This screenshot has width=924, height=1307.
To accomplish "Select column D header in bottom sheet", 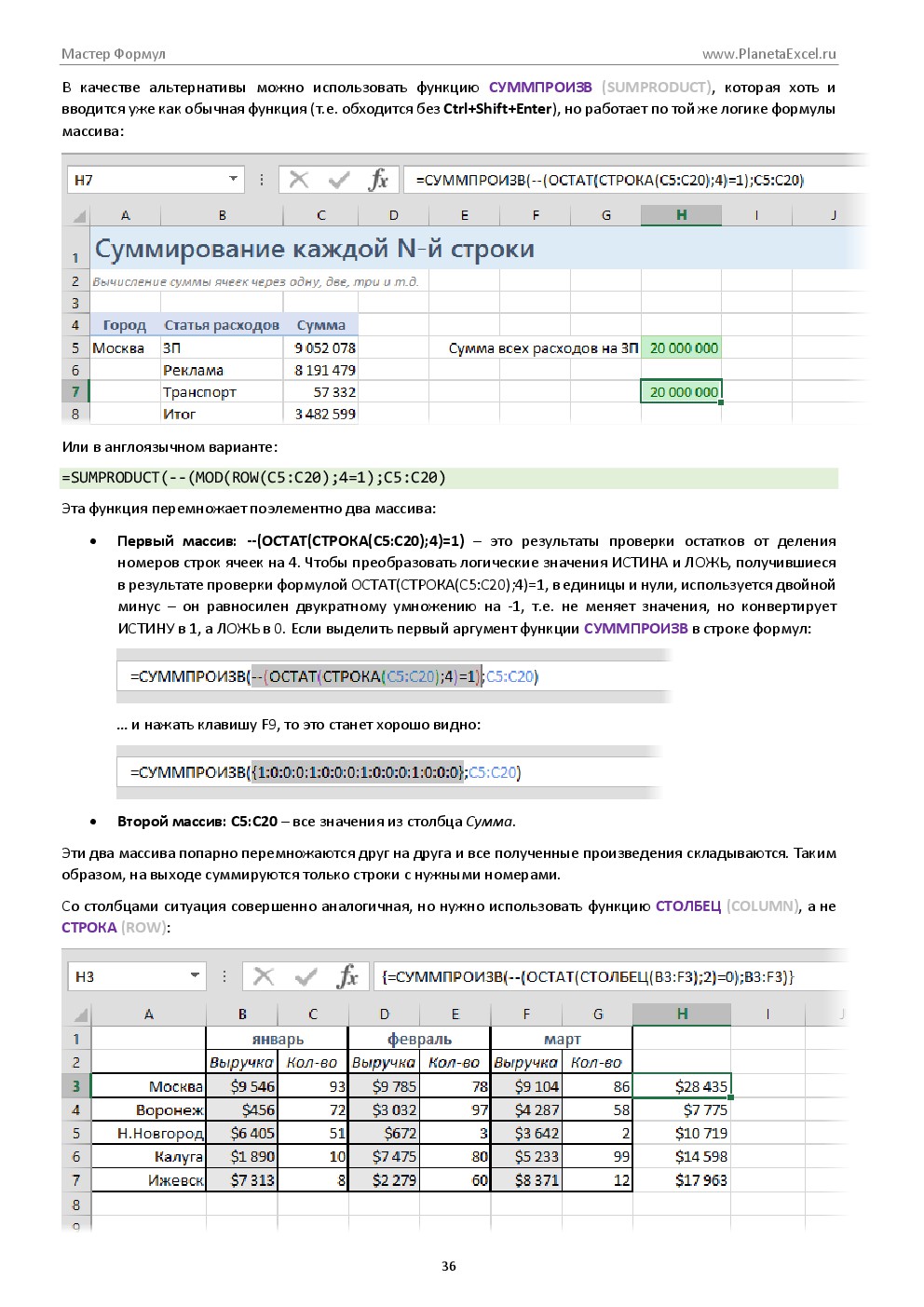I will pos(384,1014).
